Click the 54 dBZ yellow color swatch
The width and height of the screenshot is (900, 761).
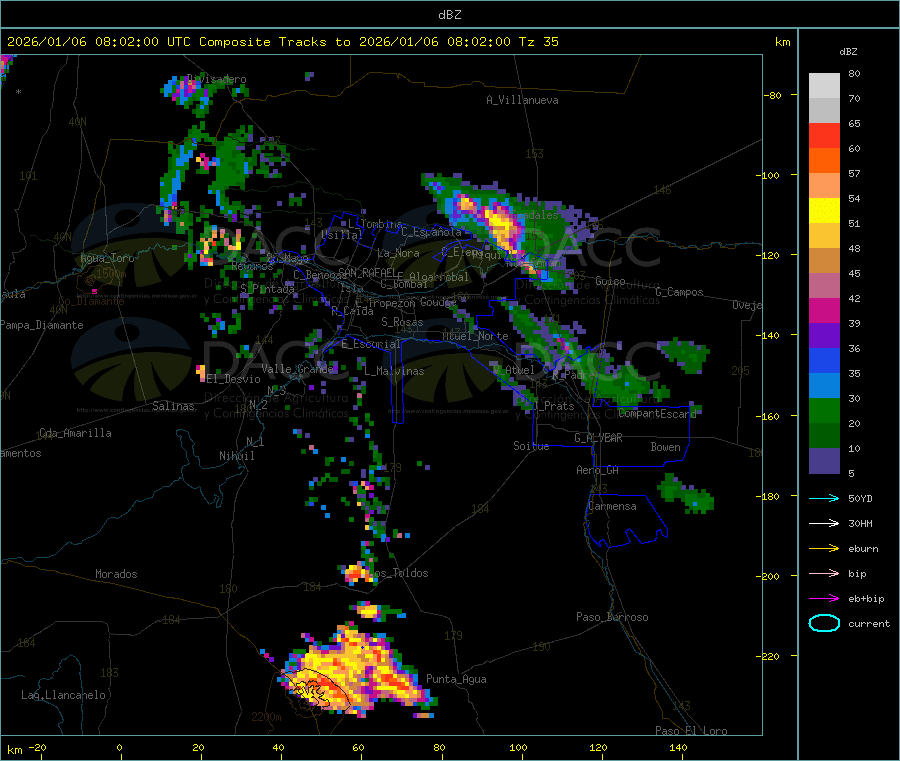click(x=824, y=210)
